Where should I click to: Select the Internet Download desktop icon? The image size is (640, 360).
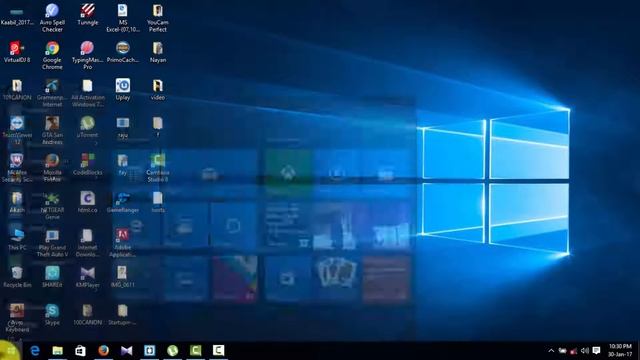click(x=87, y=243)
